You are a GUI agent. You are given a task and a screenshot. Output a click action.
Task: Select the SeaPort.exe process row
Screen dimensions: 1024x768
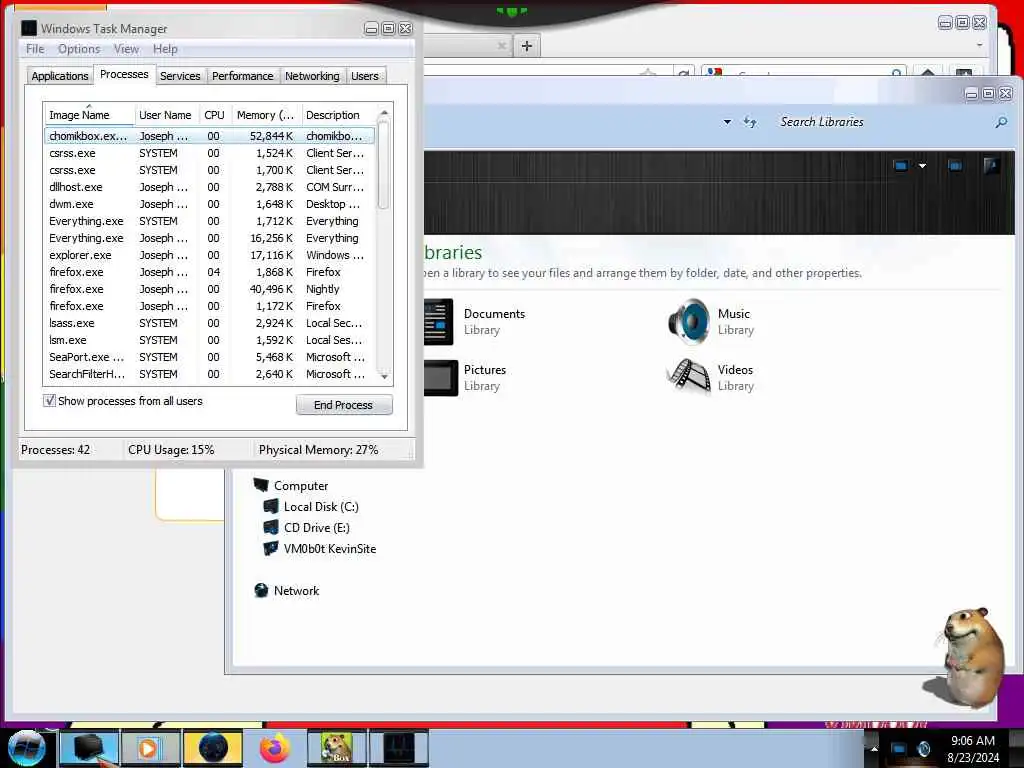point(210,357)
